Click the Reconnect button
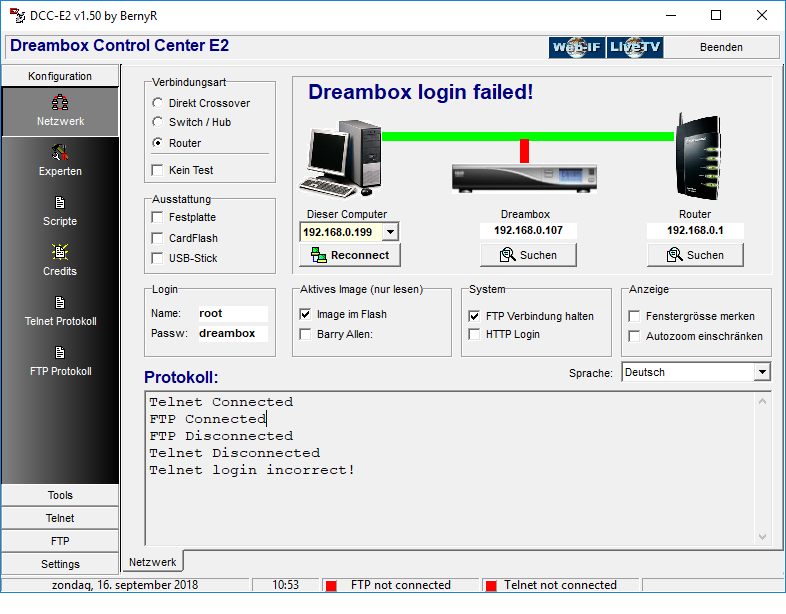The image size is (786, 614). [x=350, y=255]
